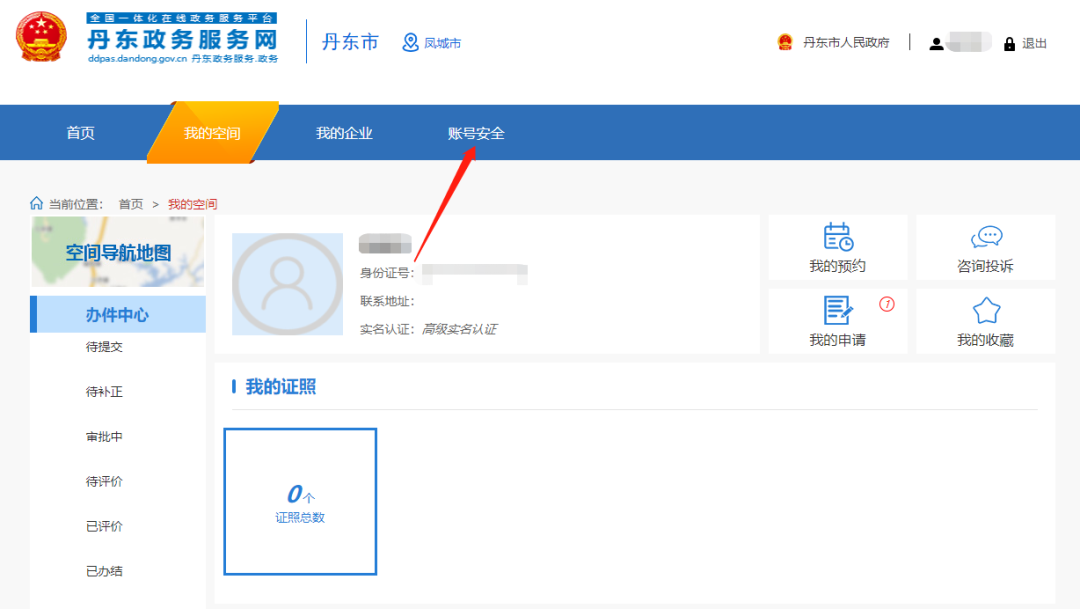The height and width of the screenshot is (609, 1080).
Task: Visit the 丹东市人民政府 link
Action: 844,42
